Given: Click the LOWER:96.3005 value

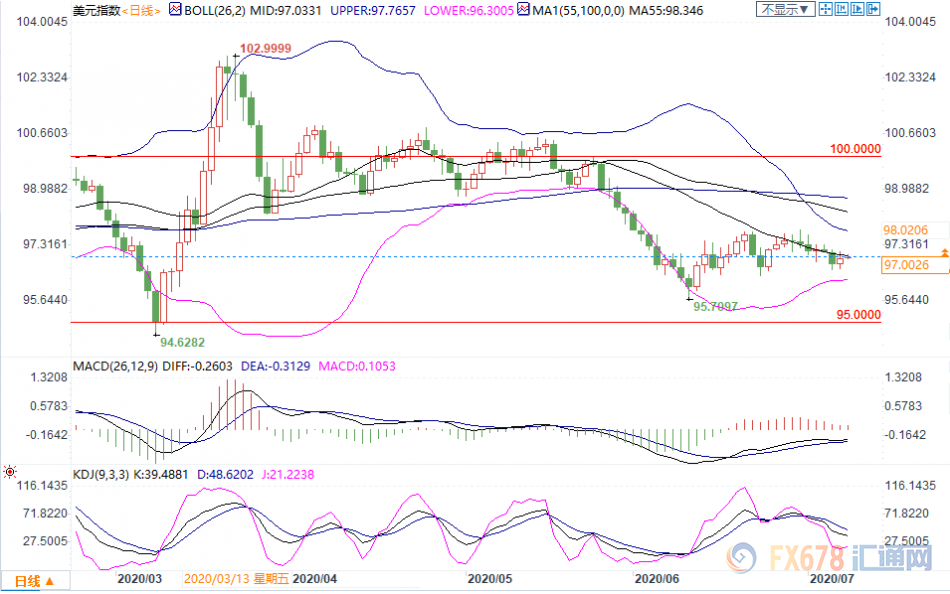Looking at the screenshot, I should pyautogui.click(x=468, y=10).
